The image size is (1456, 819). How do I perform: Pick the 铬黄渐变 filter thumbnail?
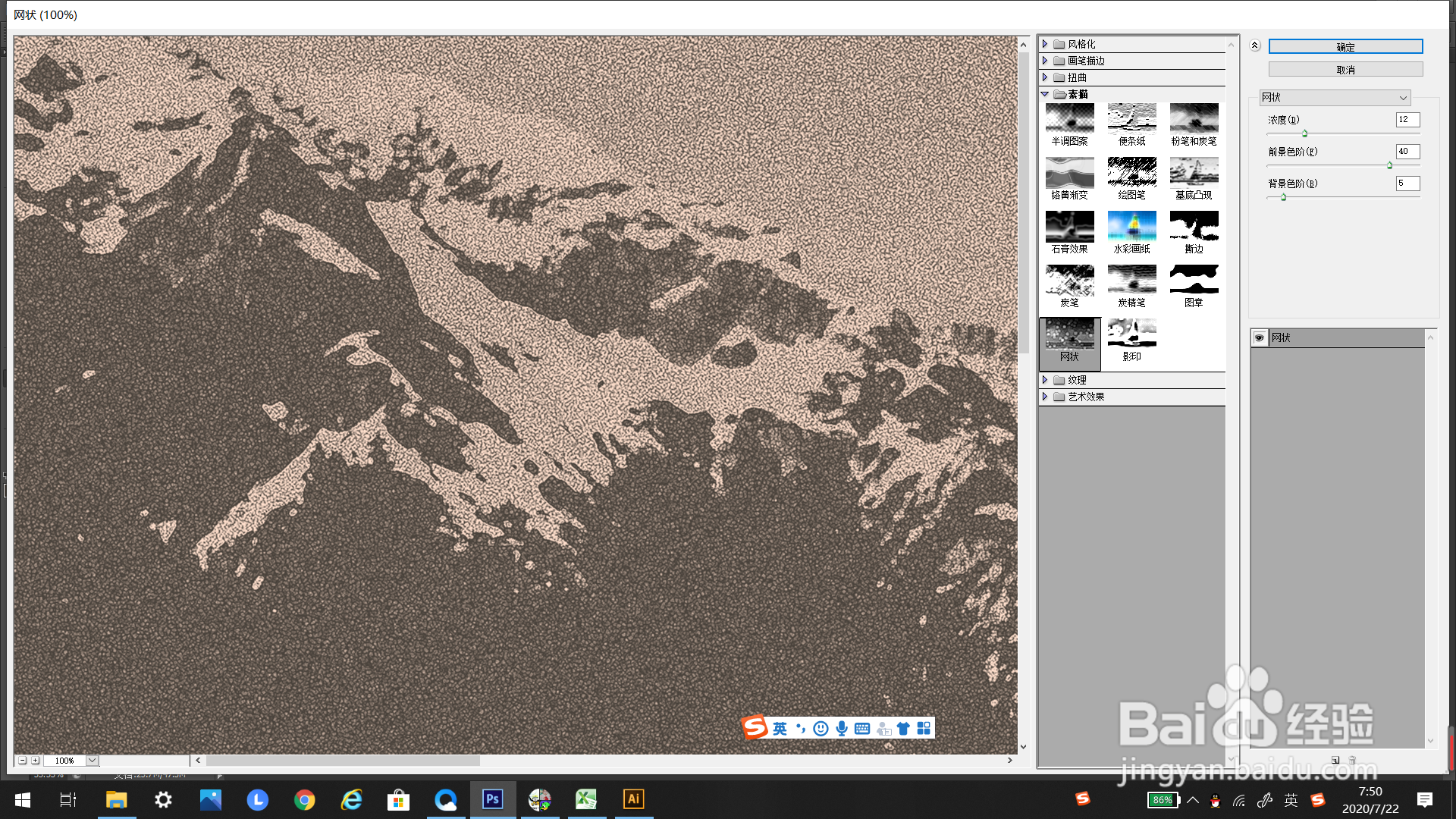point(1069,173)
